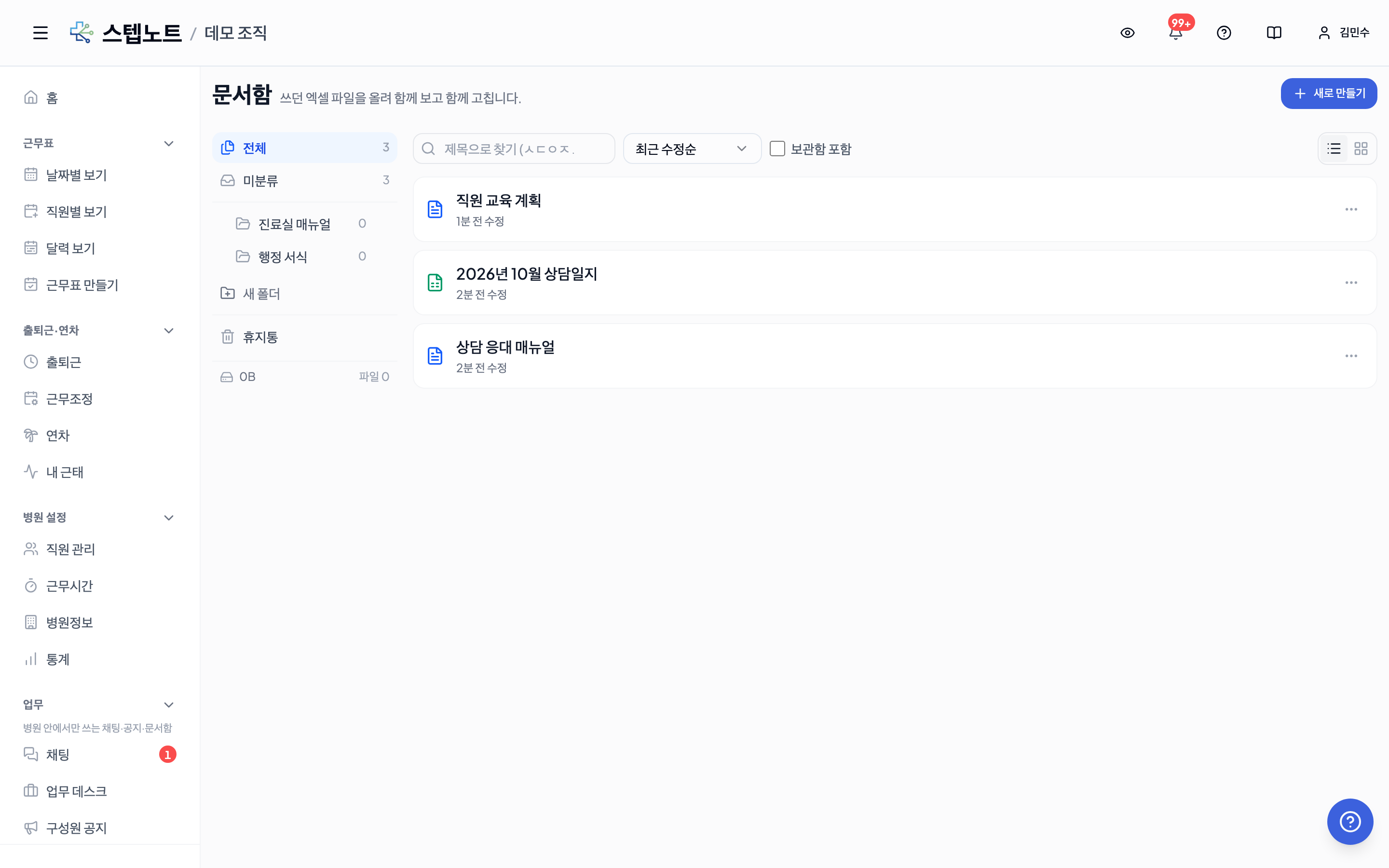Open 휴지통
1389x868 pixels.
click(305, 337)
